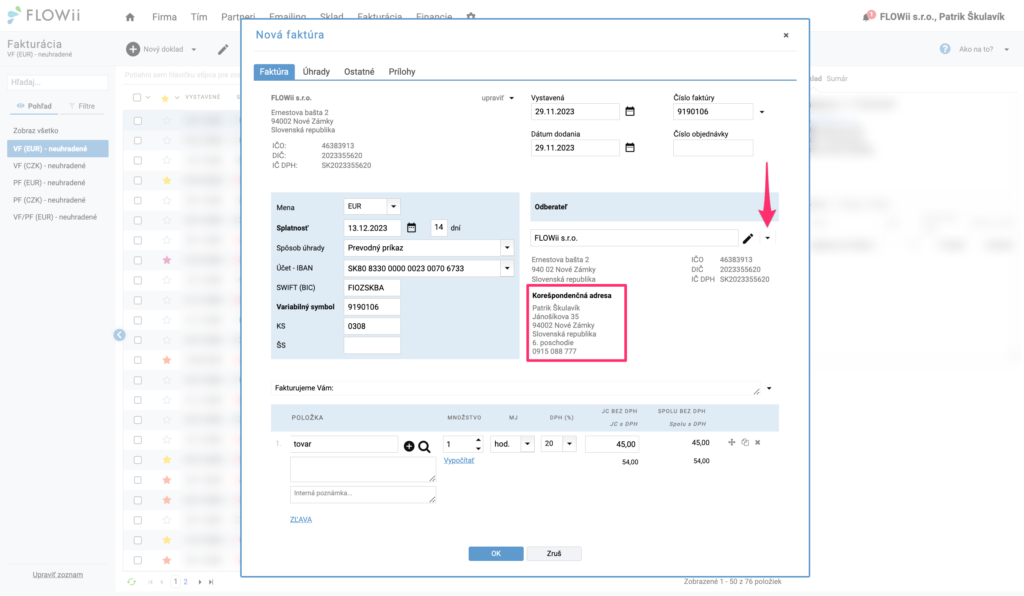Switch to the Ostatné tab
Screen dimensions: 1024x596
click(x=359, y=72)
